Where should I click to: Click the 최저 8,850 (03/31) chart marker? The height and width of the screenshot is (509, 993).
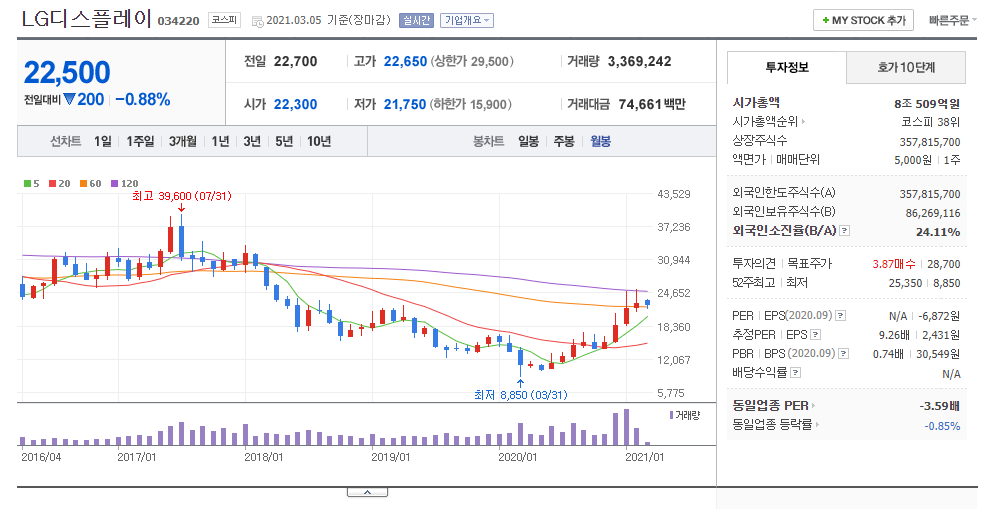521,394
